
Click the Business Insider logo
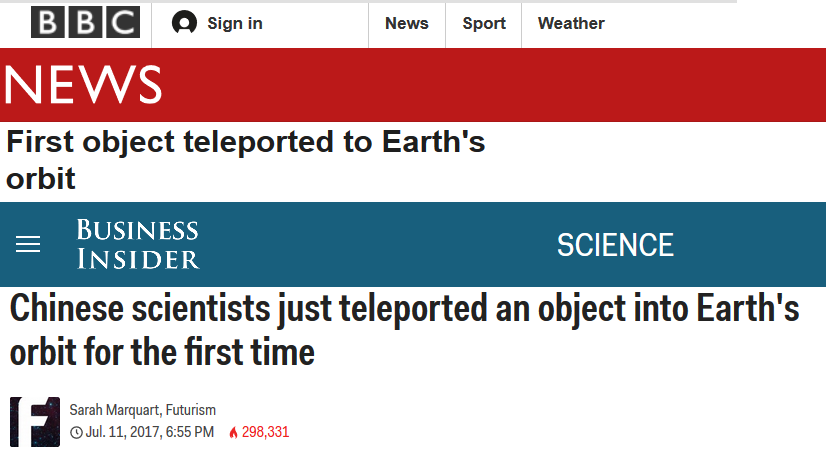pos(137,245)
